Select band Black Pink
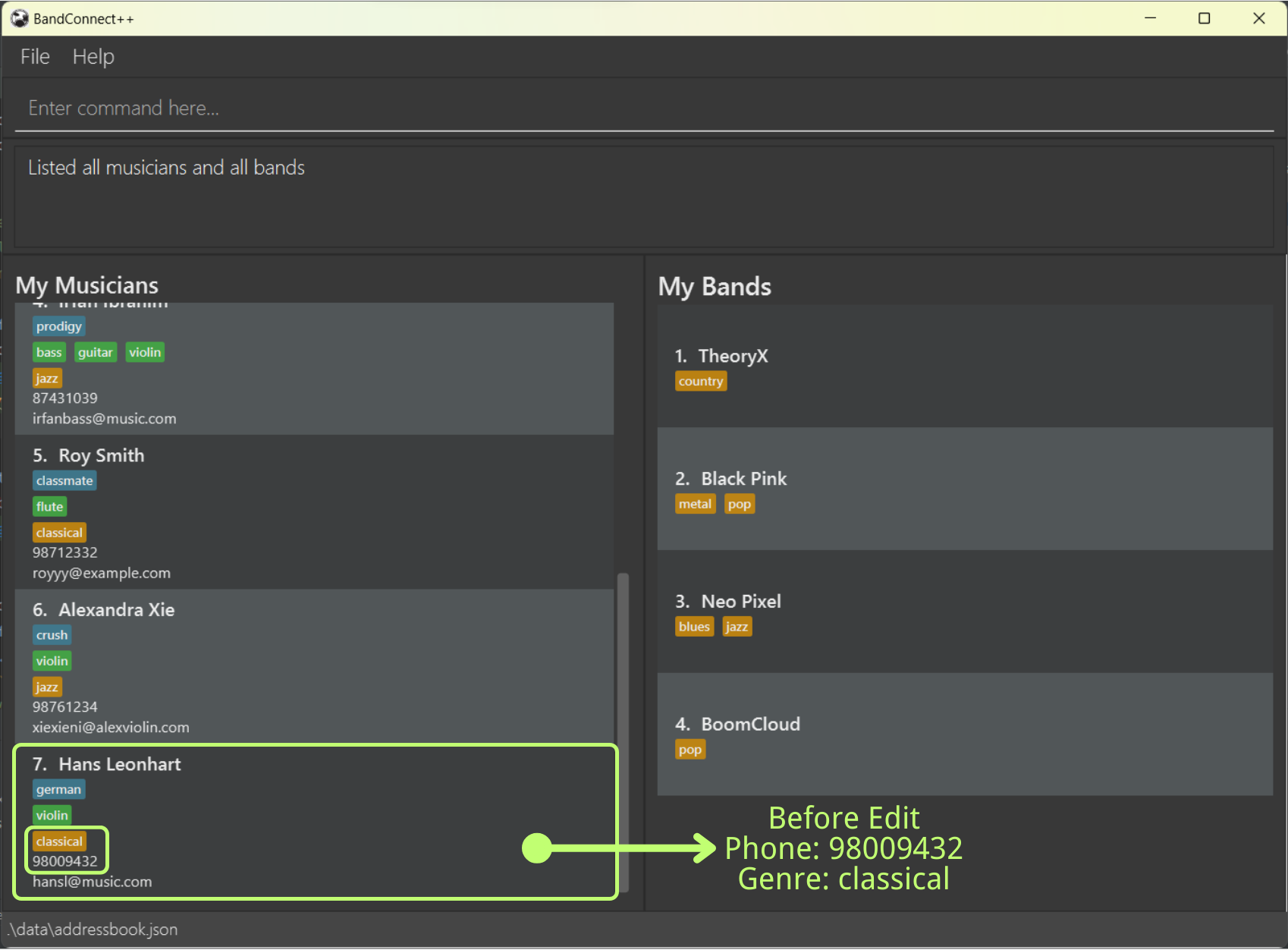This screenshot has height=950, width=1288. click(965, 489)
